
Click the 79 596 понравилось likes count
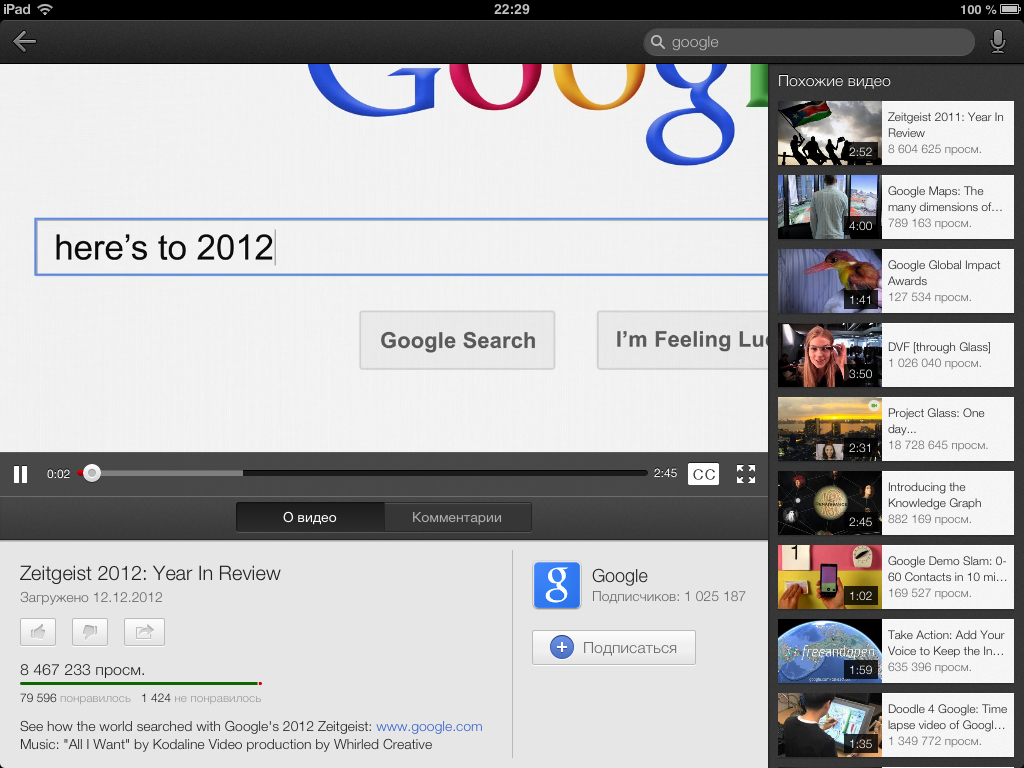[75, 698]
